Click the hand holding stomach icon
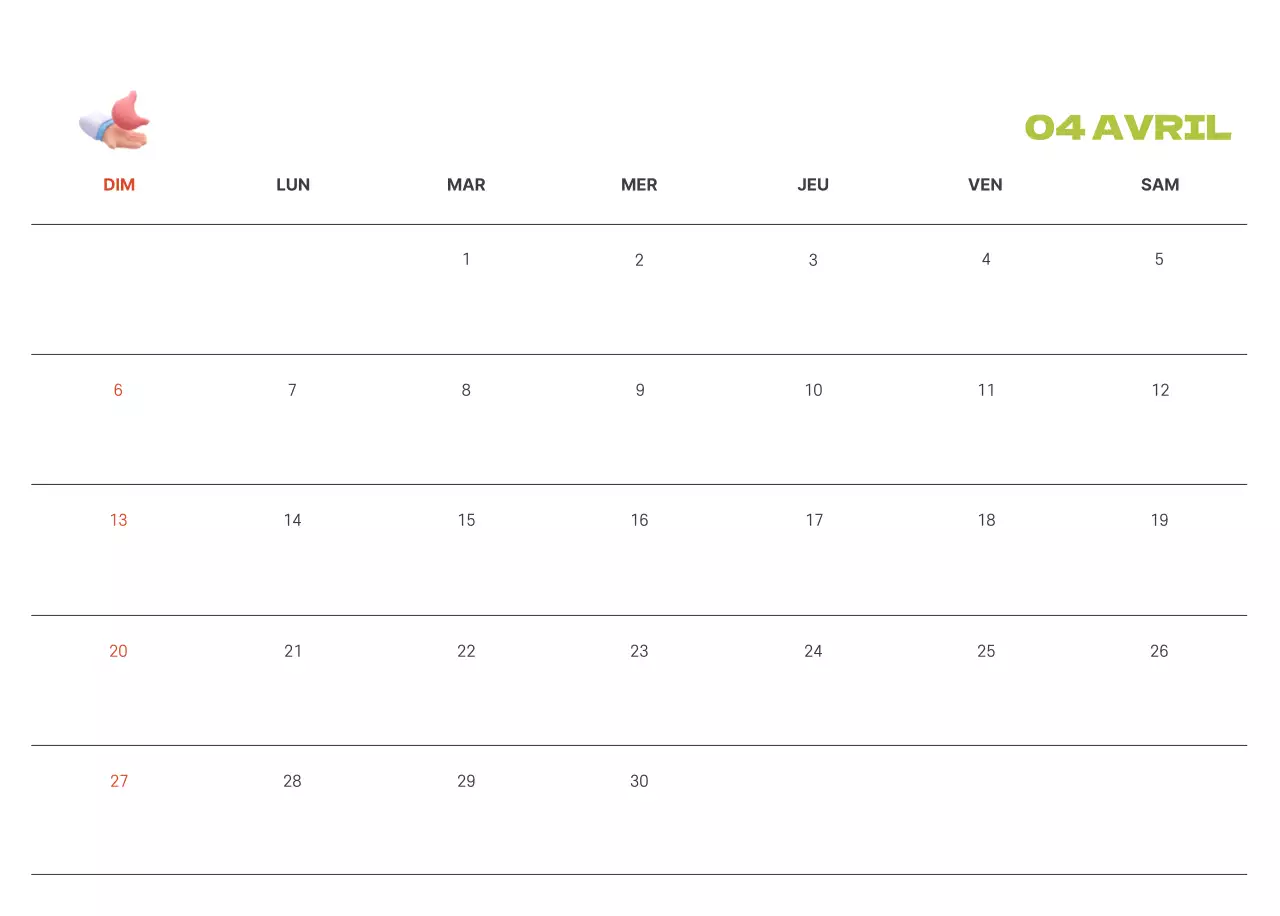This screenshot has height=916, width=1280. click(x=115, y=121)
